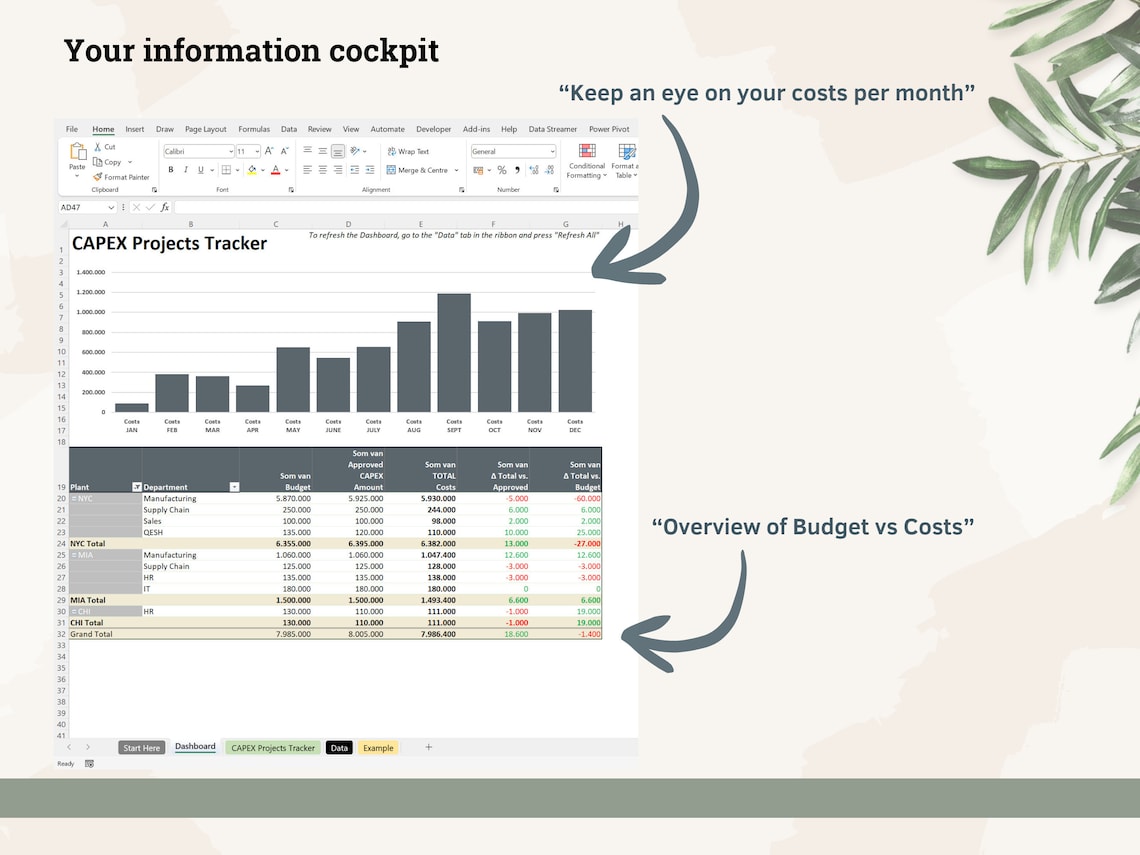Toggle underline formatting
The image size is (1140, 855).
198,169
